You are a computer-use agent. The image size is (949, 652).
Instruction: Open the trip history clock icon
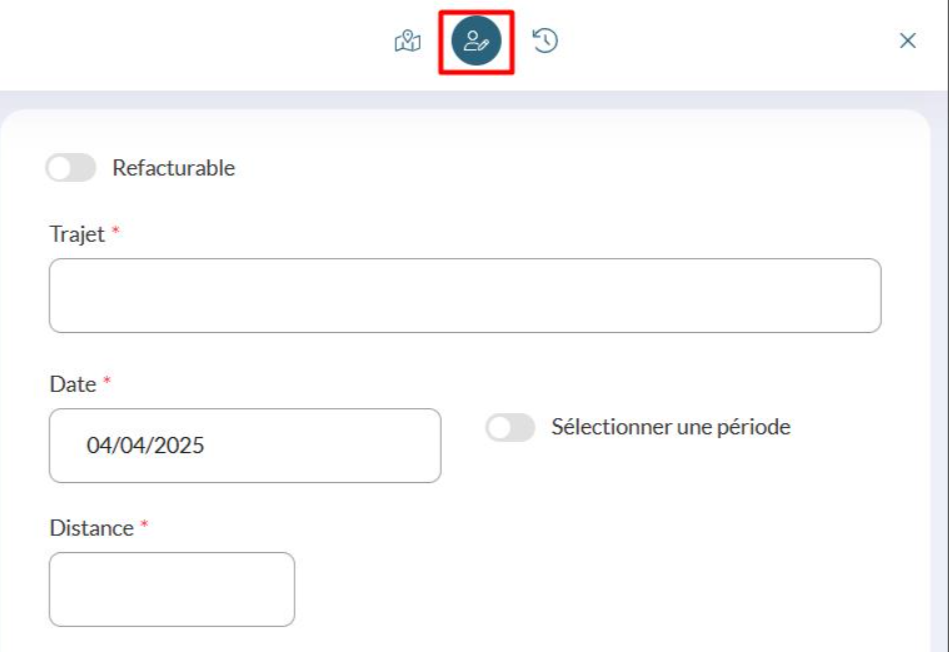pyautogui.click(x=545, y=41)
